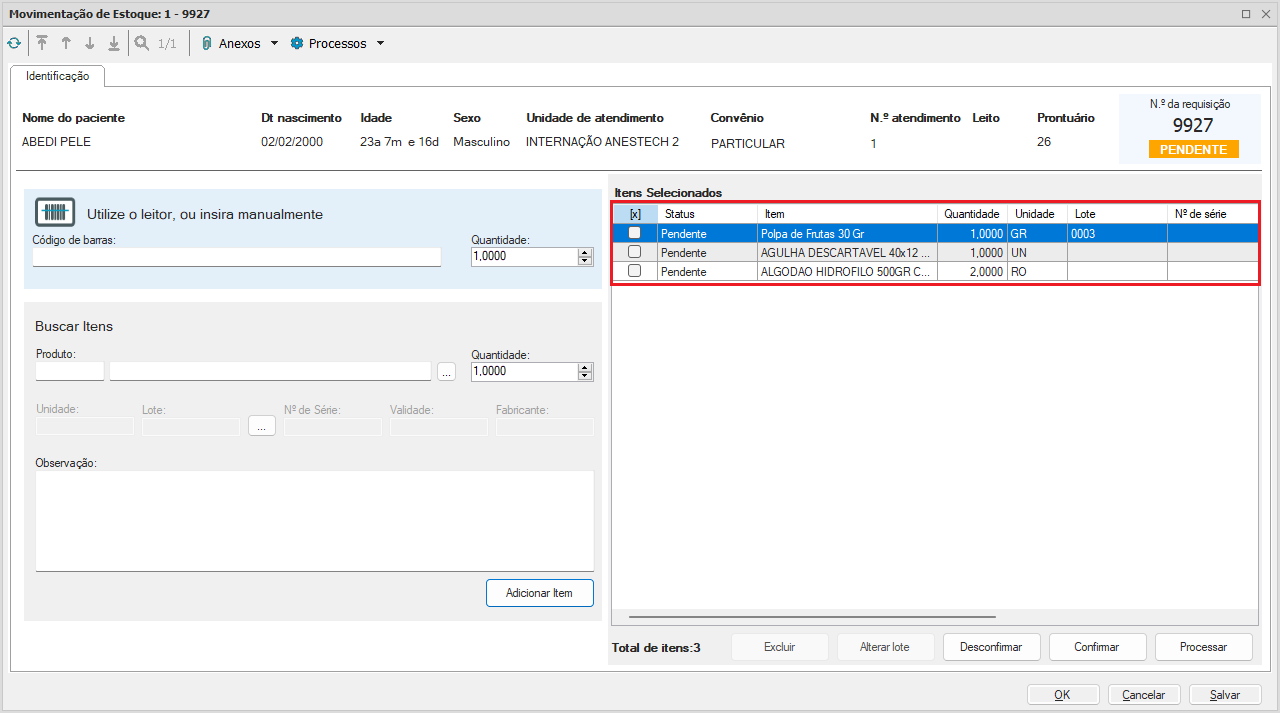Go to first record arrow icon
Image resolution: width=1280 pixels, height=713 pixels.
[x=42, y=44]
